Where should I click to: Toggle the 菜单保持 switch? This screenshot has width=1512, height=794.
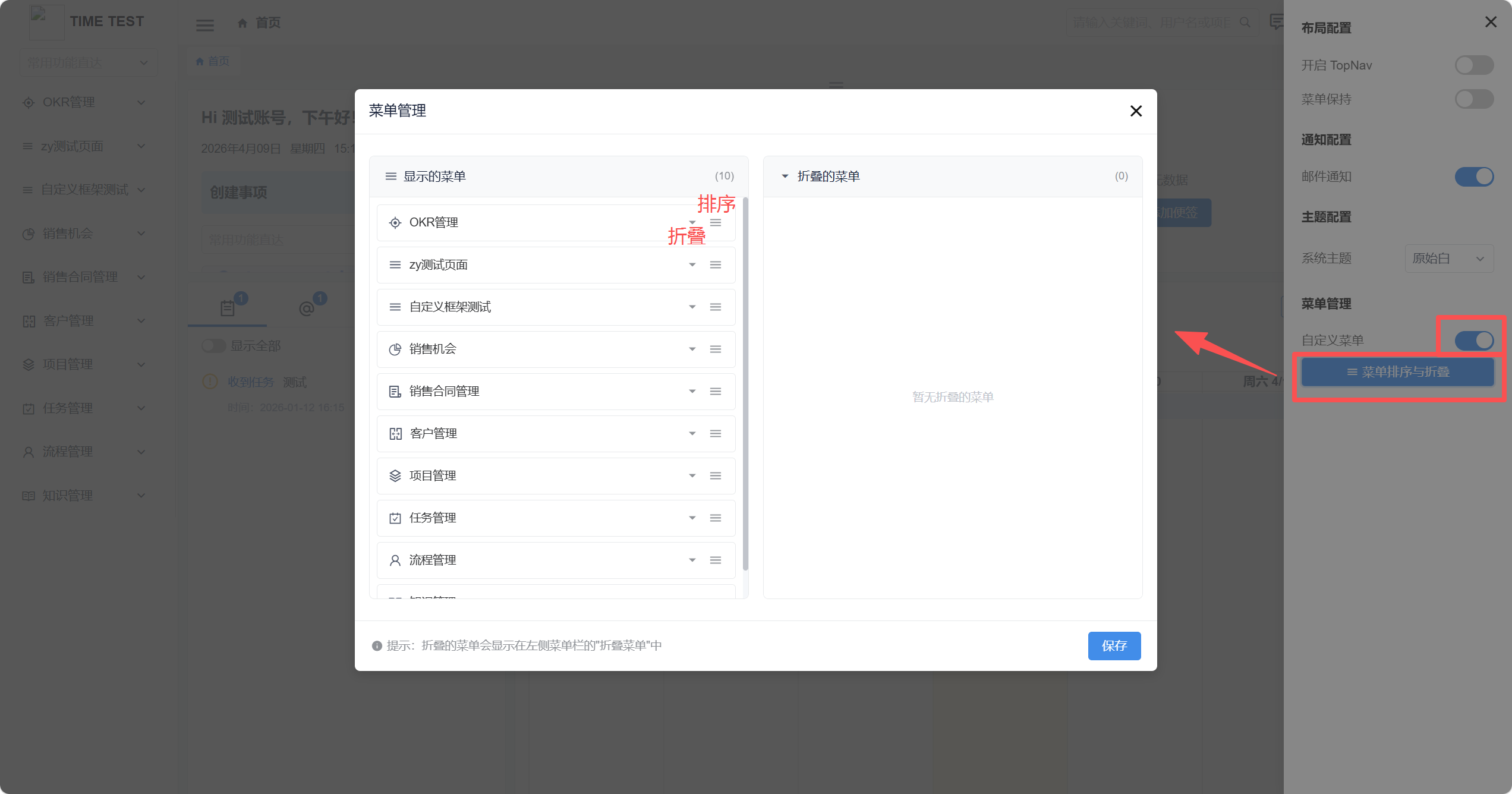click(1474, 99)
